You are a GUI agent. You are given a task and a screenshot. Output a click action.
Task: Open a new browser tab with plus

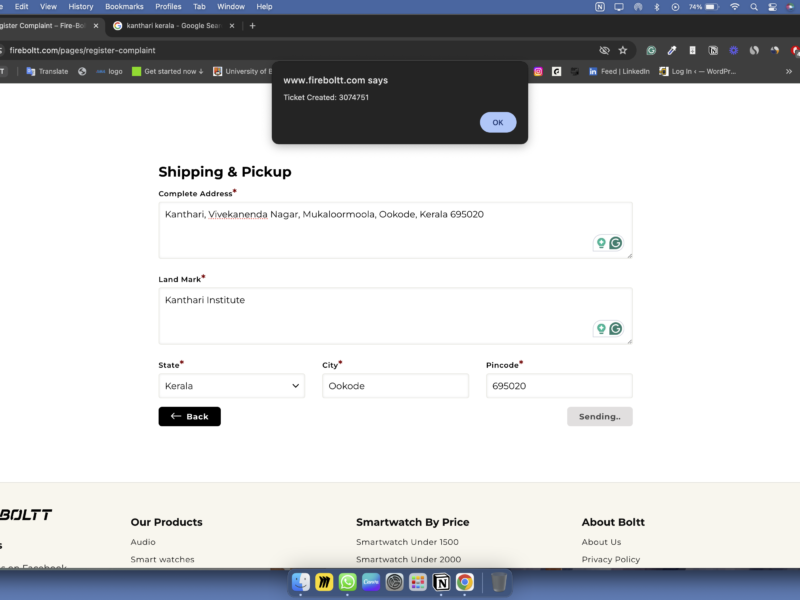tap(252, 26)
